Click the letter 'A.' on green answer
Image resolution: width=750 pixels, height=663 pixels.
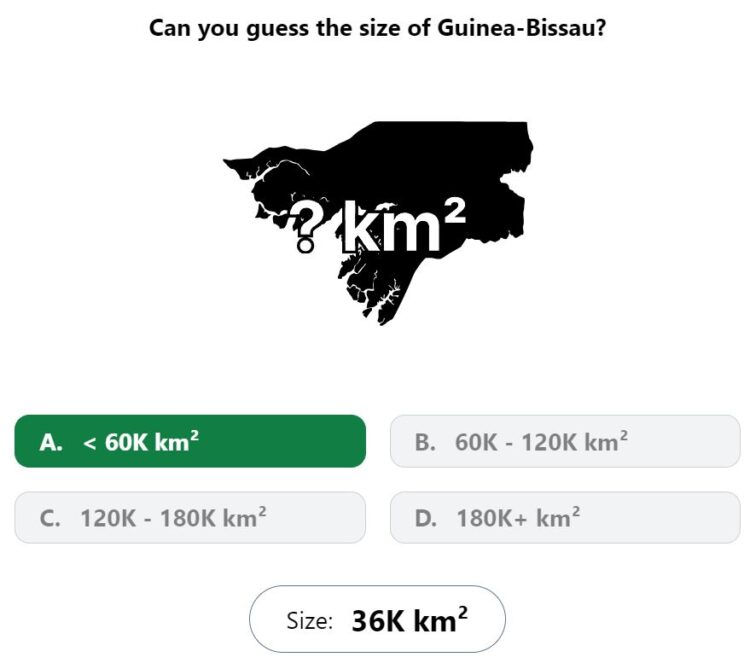pos(51,442)
